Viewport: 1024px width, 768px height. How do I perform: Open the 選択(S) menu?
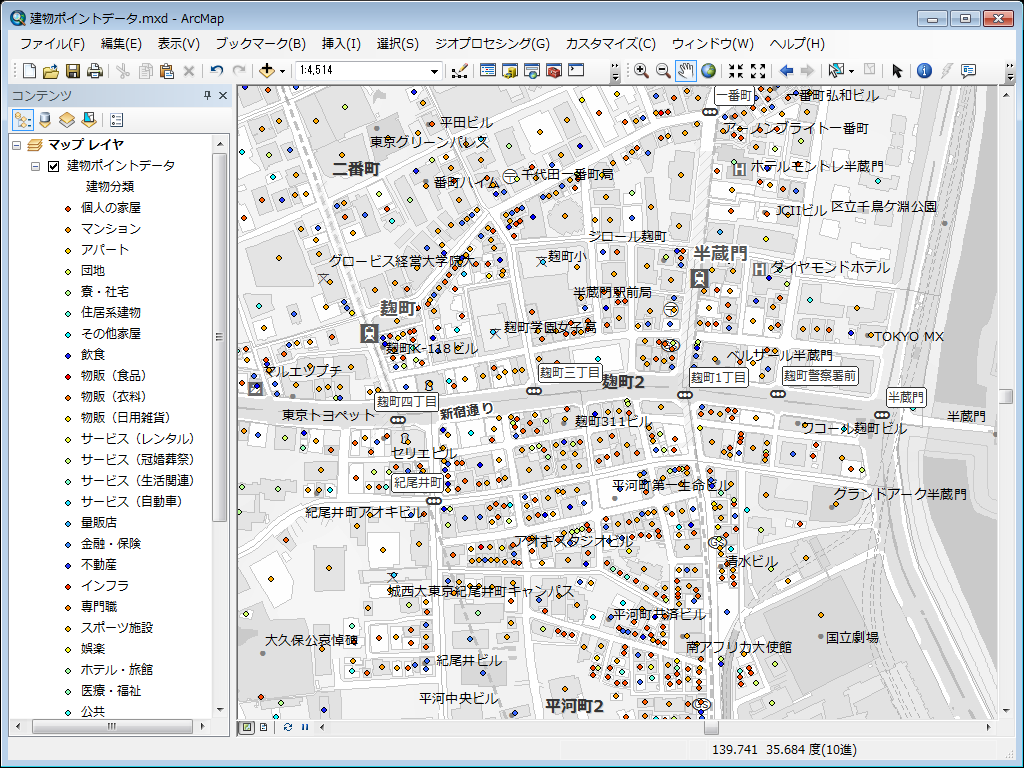pyautogui.click(x=398, y=44)
